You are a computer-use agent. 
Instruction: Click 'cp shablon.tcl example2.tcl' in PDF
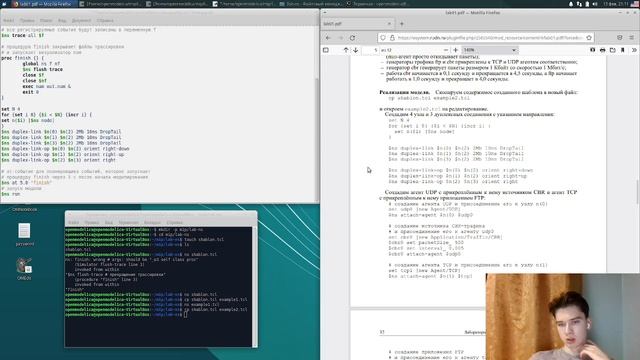click(429, 98)
